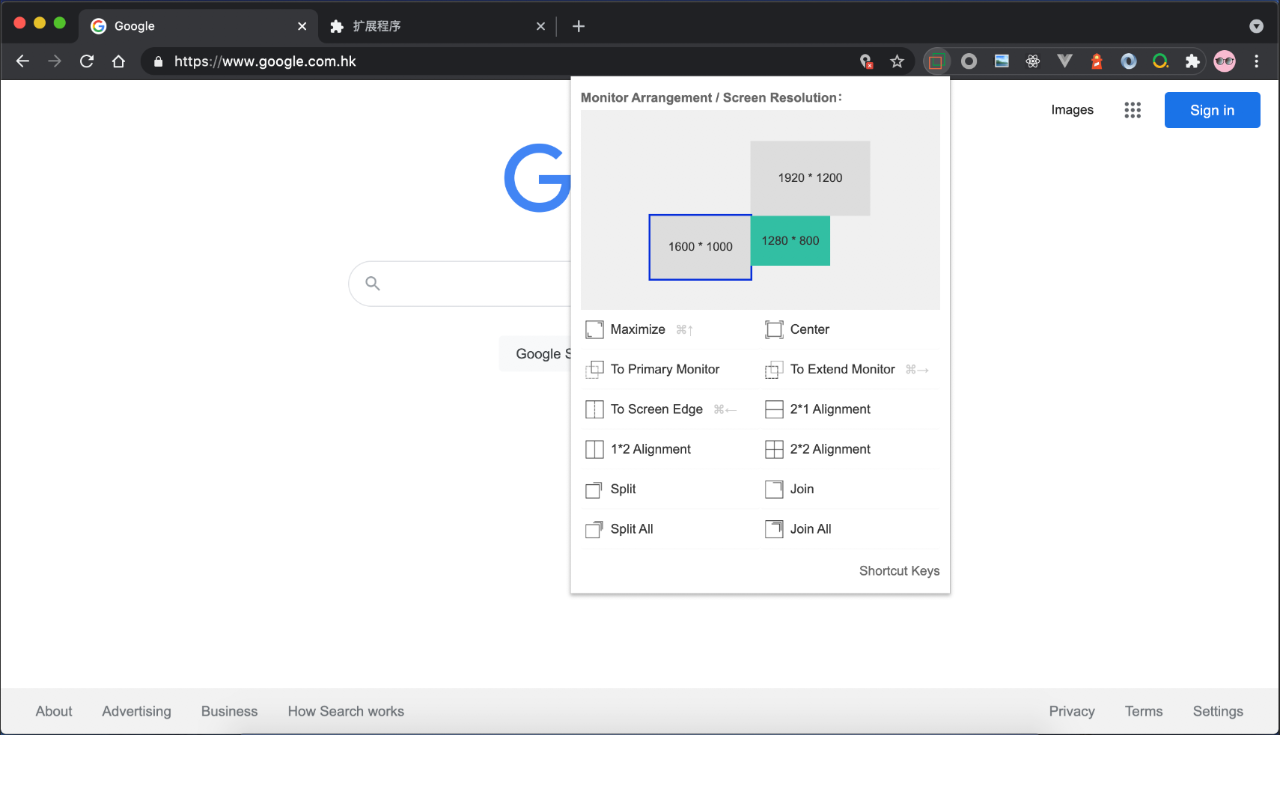Bookmark this page with the star icon
This screenshot has height=800, width=1280.
point(897,61)
